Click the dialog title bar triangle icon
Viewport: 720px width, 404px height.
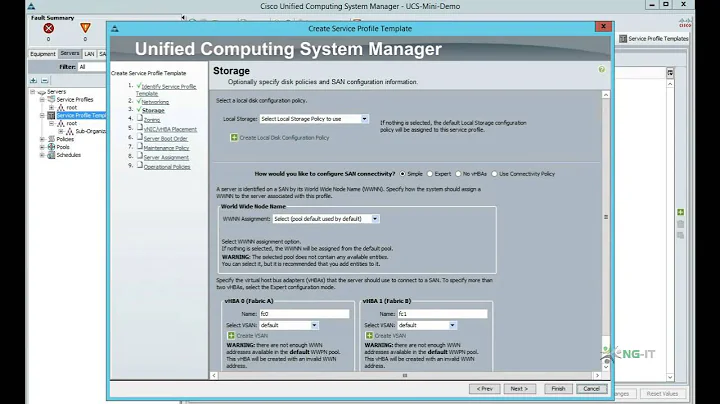pyautogui.click(x=115, y=28)
